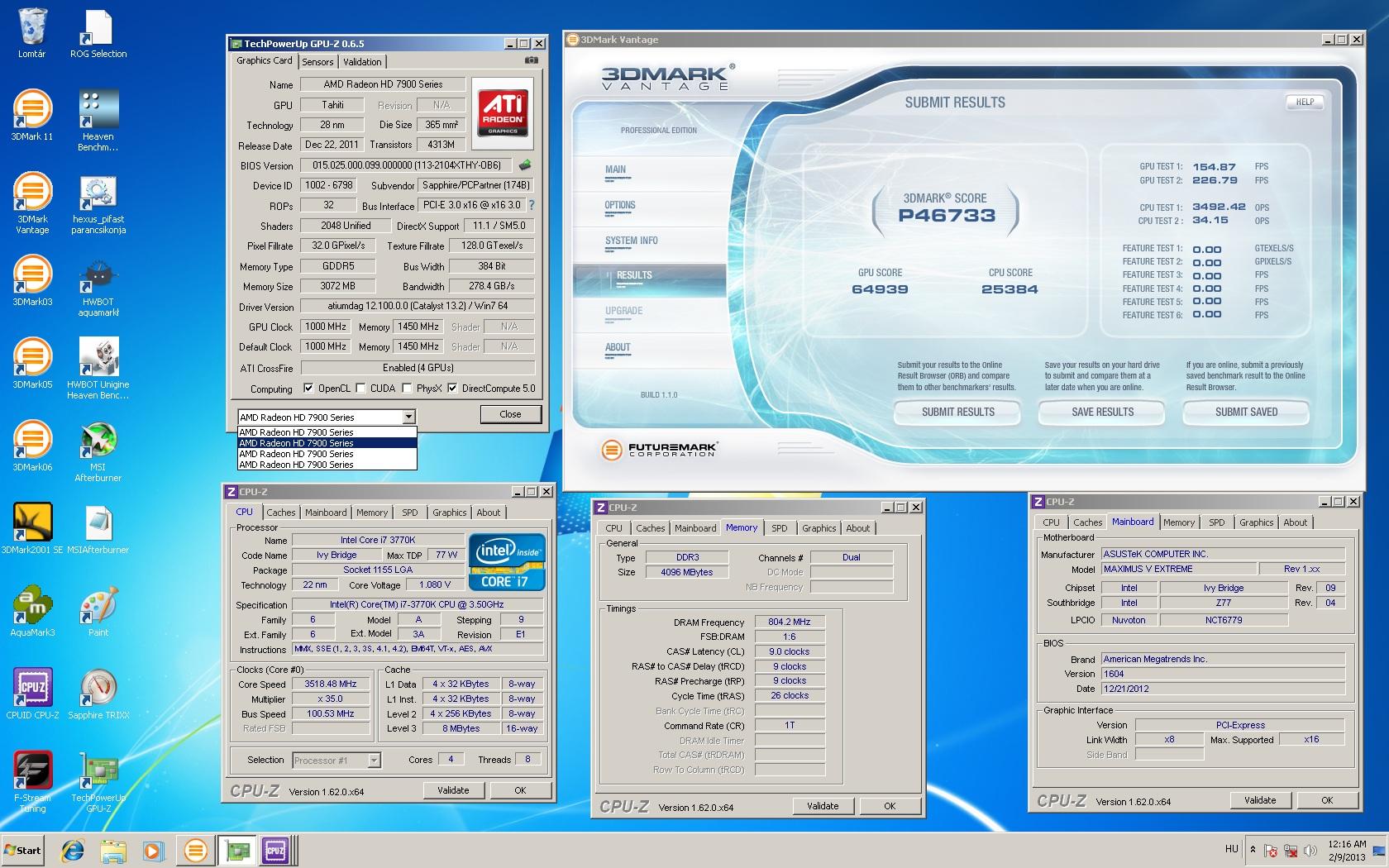Switch to 3DMark Vantage taskbar button
The image size is (1389, 868).
click(195, 850)
